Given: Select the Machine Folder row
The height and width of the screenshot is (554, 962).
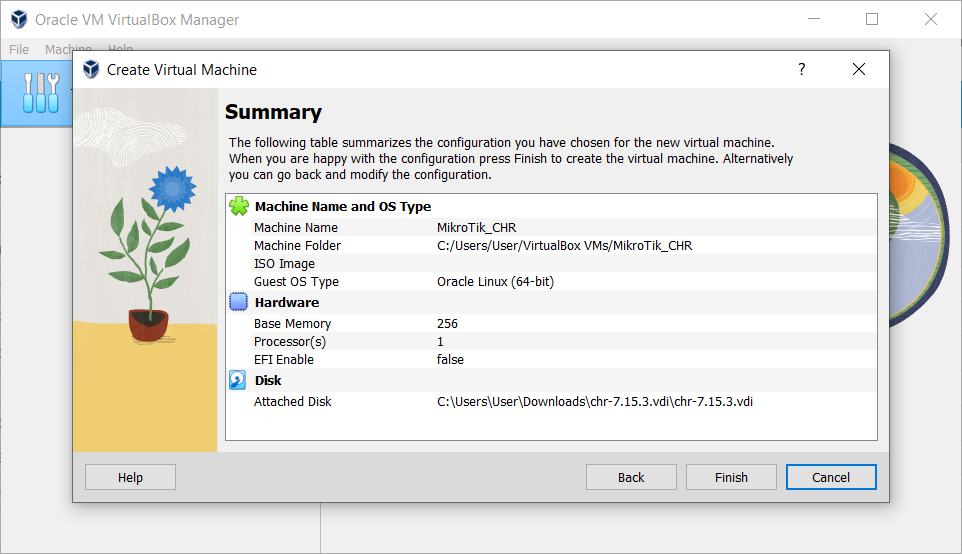Looking at the screenshot, I should pyautogui.click(x=550, y=245).
